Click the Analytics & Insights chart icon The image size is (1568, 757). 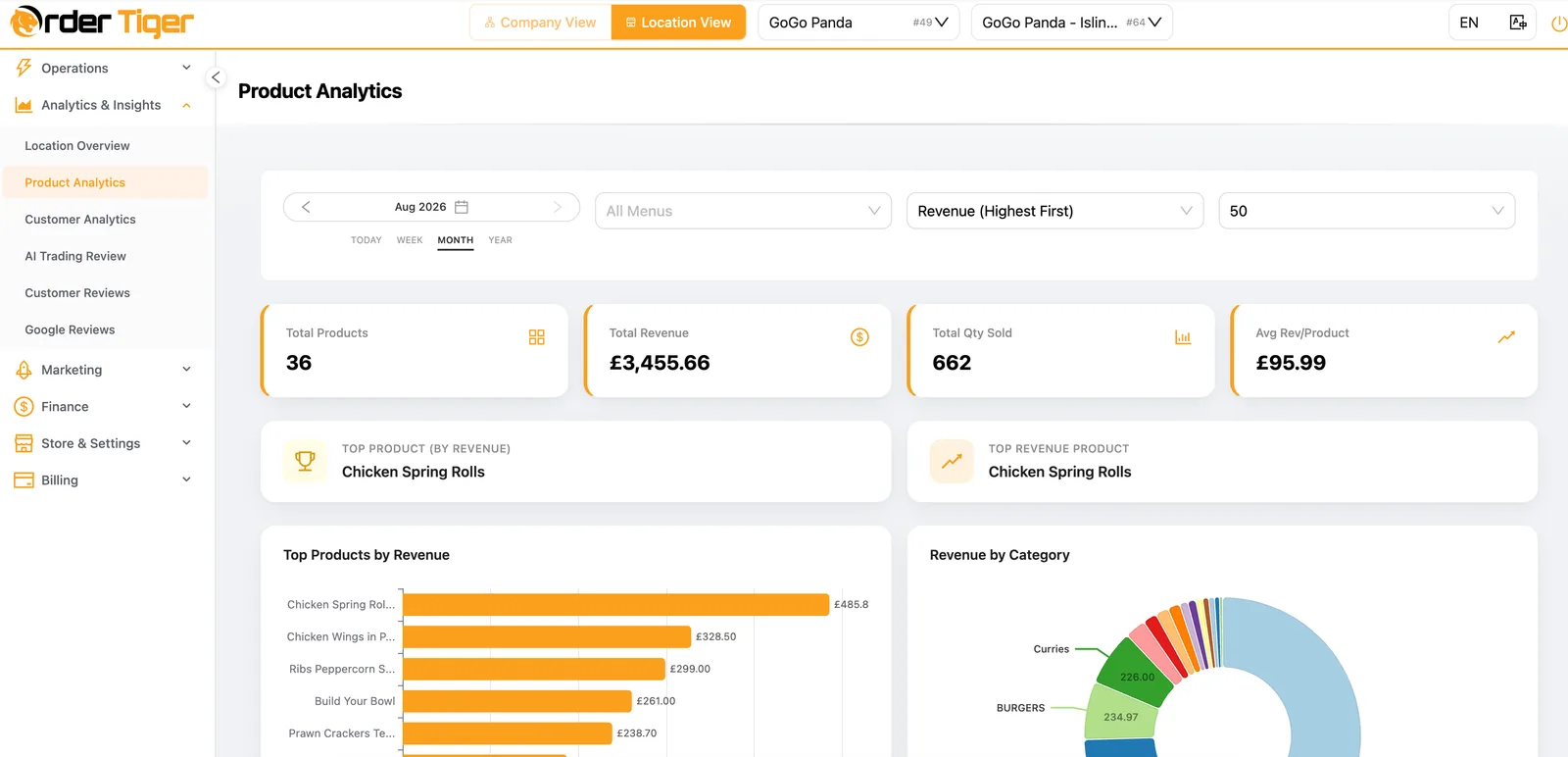(24, 105)
